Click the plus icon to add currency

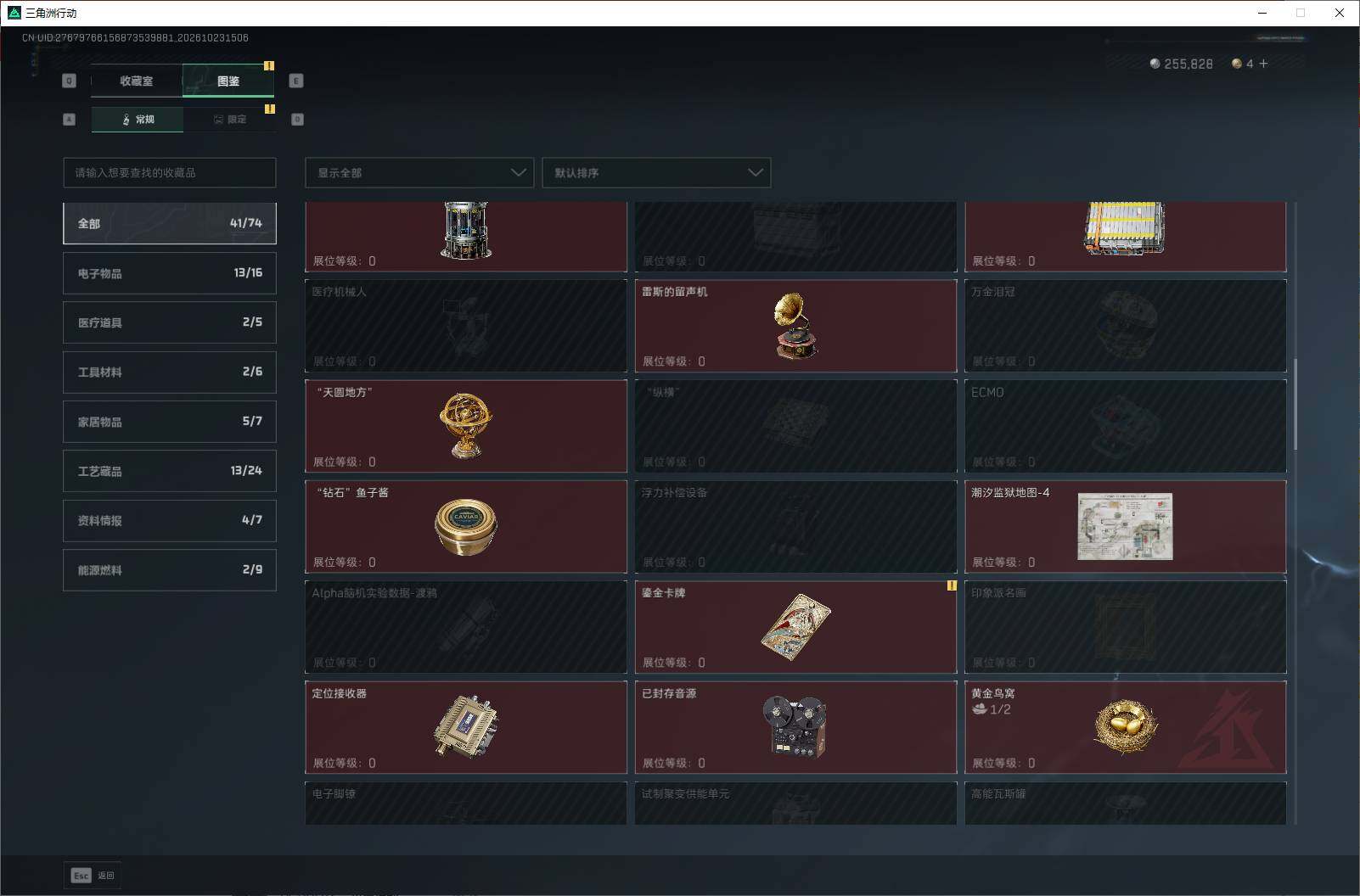coord(1263,64)
